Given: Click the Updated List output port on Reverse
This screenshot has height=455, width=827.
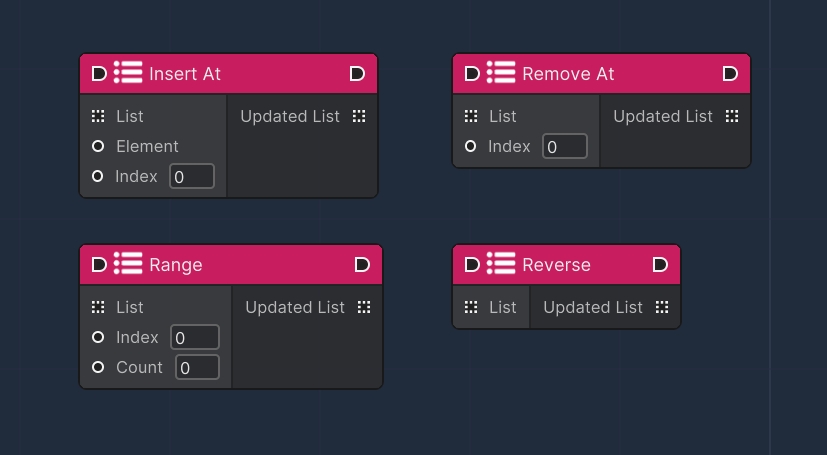Looking at the screenshot, I should [662, 307].
